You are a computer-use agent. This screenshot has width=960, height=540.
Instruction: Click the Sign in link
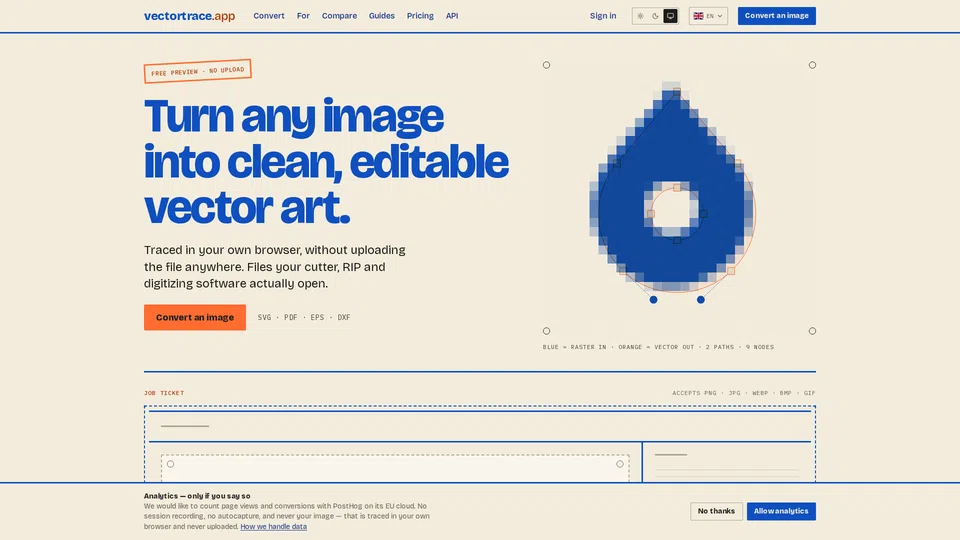pos(603,16)
